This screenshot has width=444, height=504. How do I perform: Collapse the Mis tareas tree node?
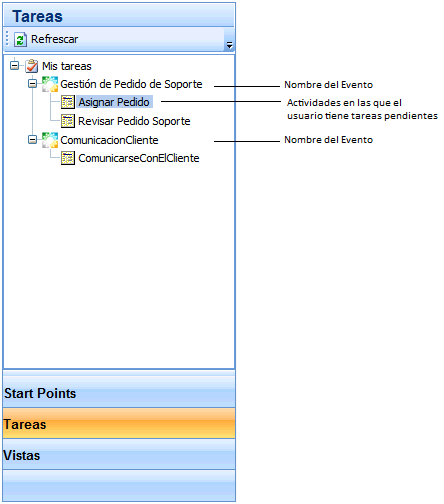[14, 65]
